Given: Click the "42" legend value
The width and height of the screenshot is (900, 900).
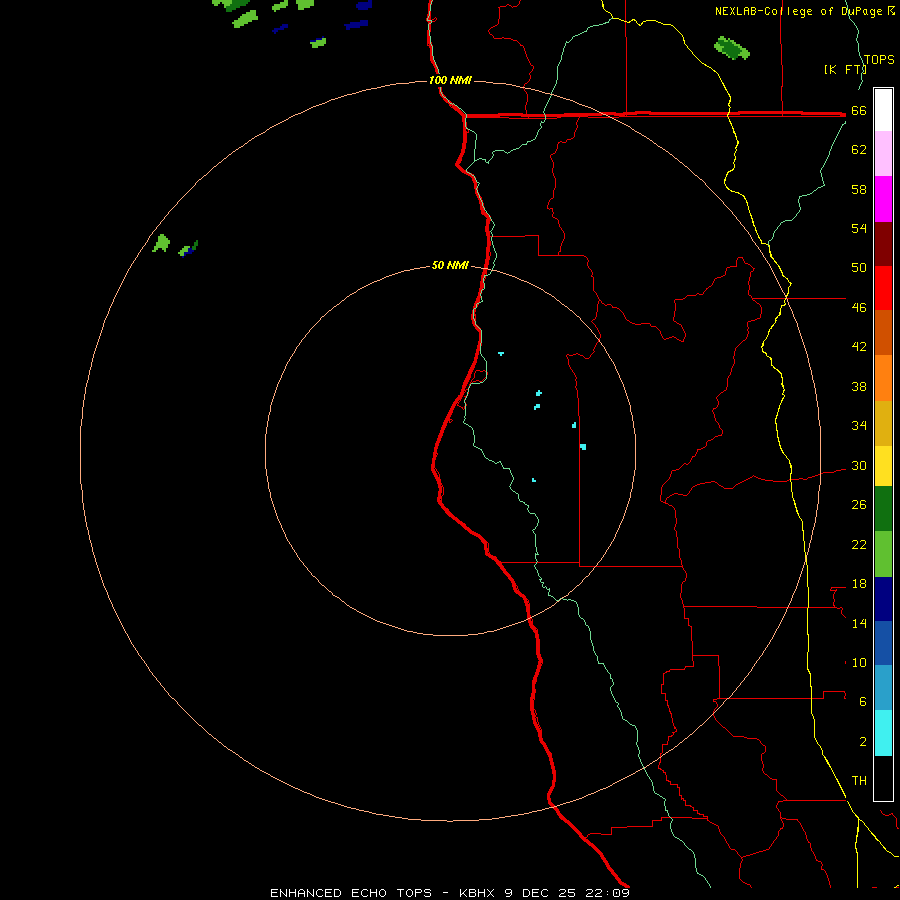Looking at the screenshot, I should pyautogui.click(x=859, y=347).
